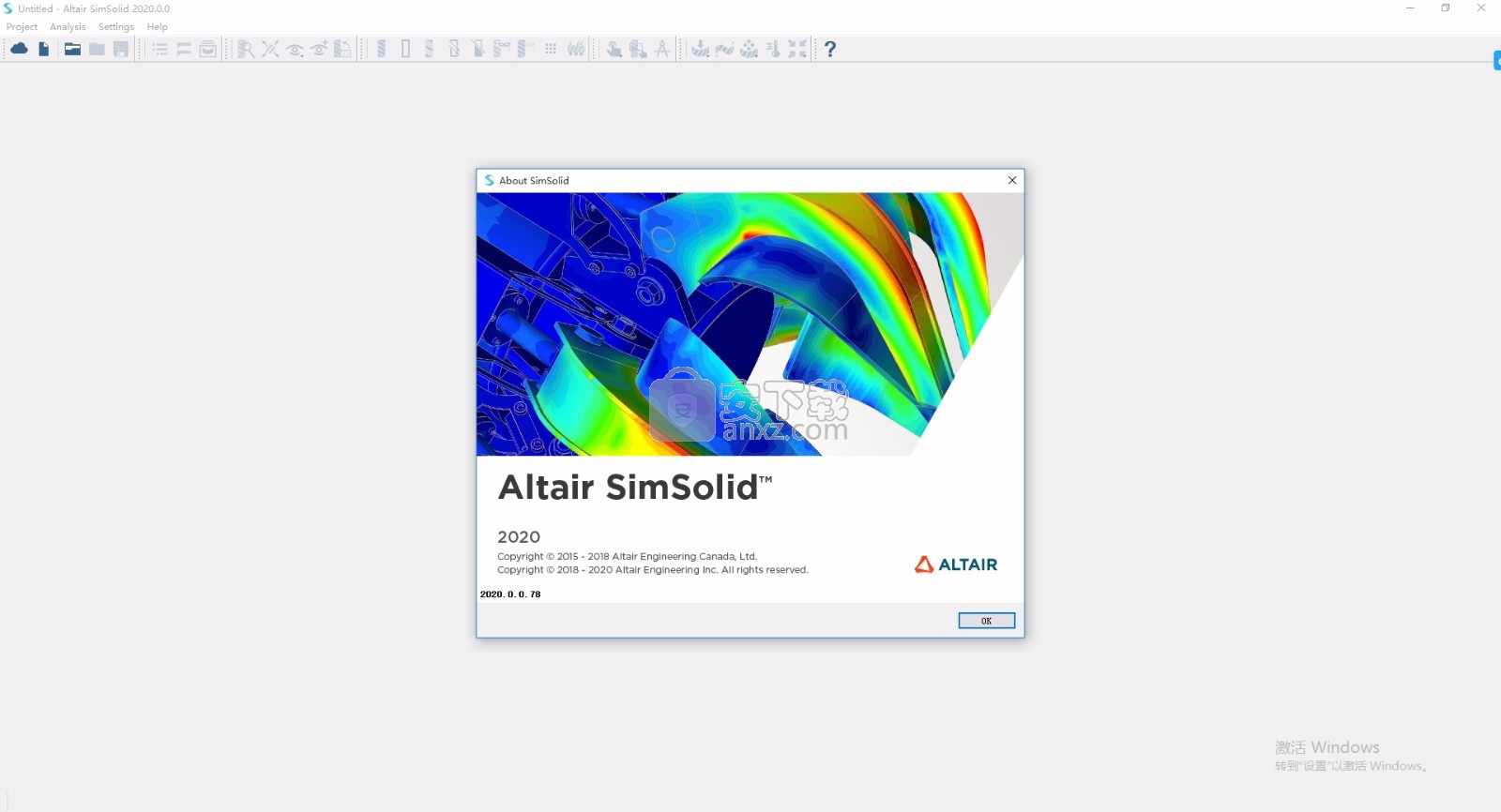The height and width of the screenshot is (812, 1501).
Task: Restore down the SimSolid main window
Action: [1446, 8]
